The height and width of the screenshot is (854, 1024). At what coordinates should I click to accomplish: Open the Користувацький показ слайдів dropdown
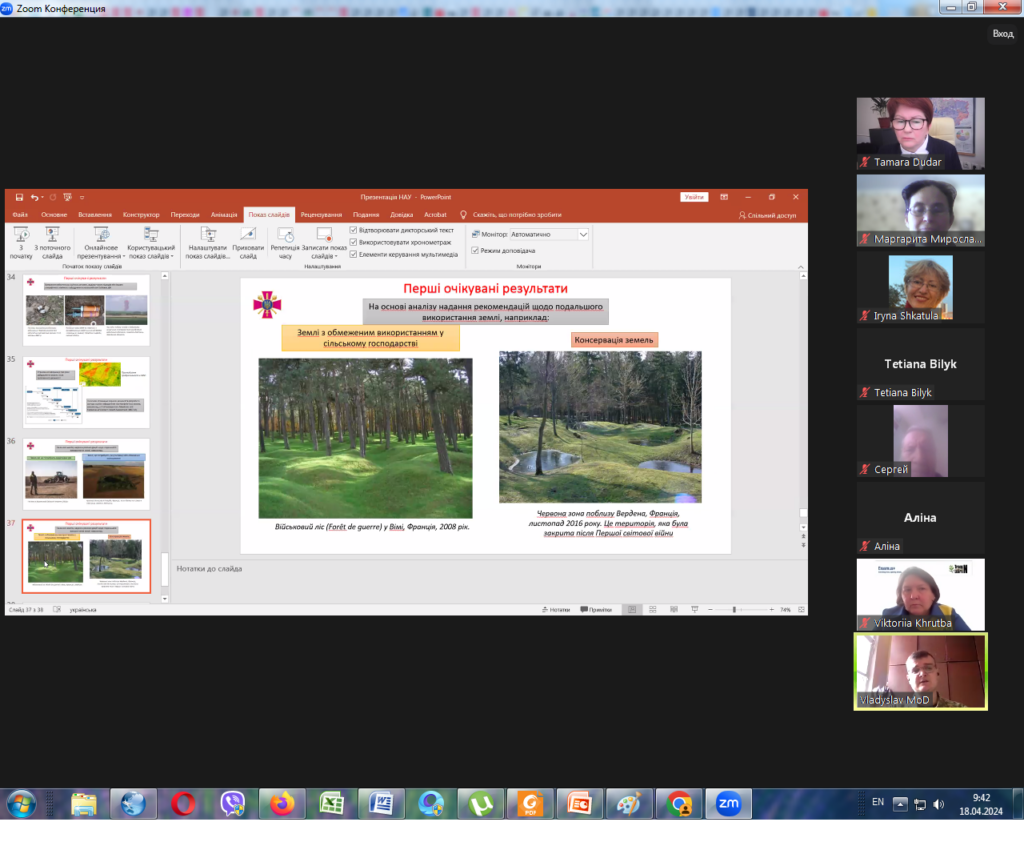tap(151, 251)
